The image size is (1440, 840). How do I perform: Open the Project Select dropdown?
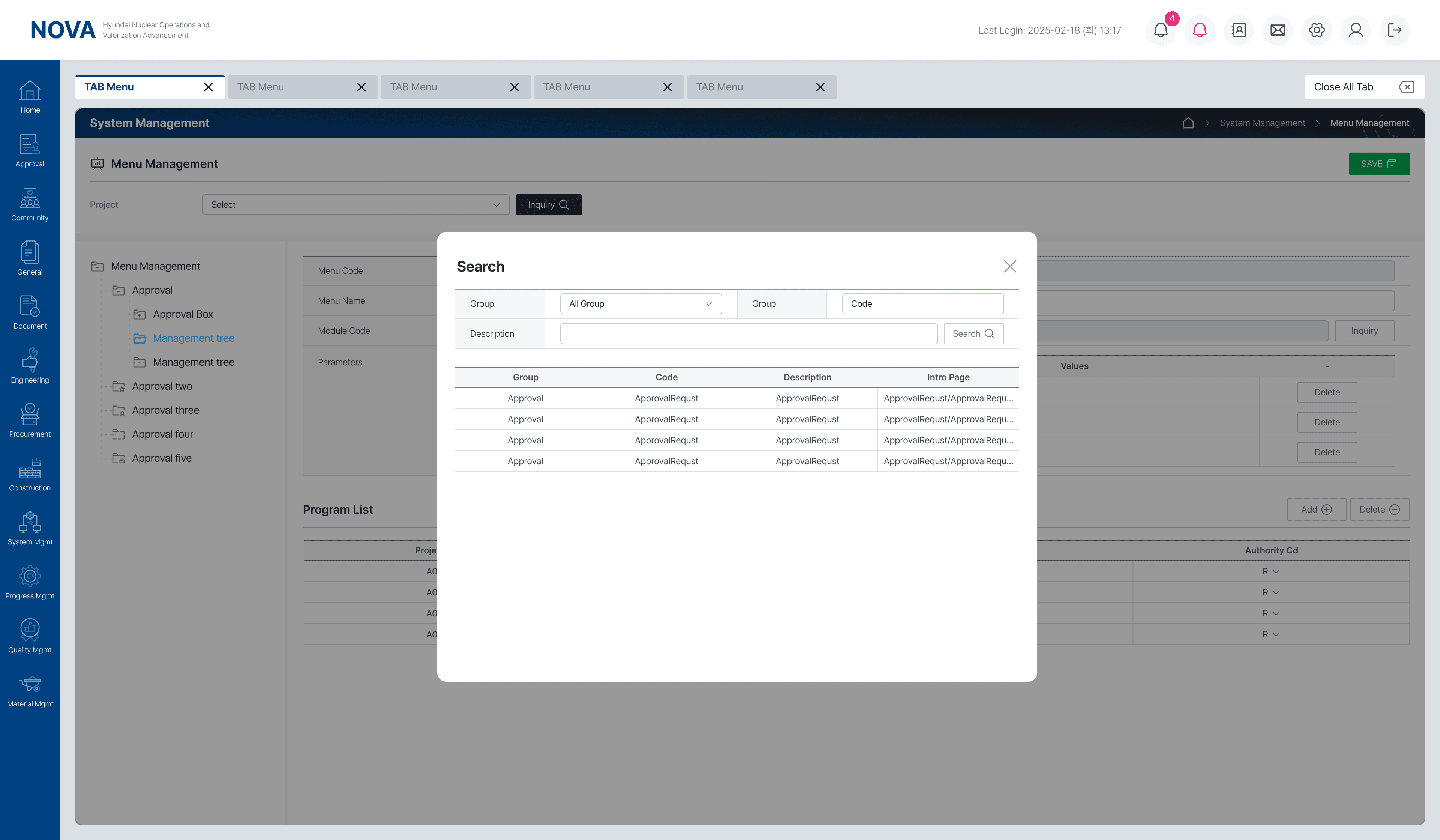click(x=355, y=205)
